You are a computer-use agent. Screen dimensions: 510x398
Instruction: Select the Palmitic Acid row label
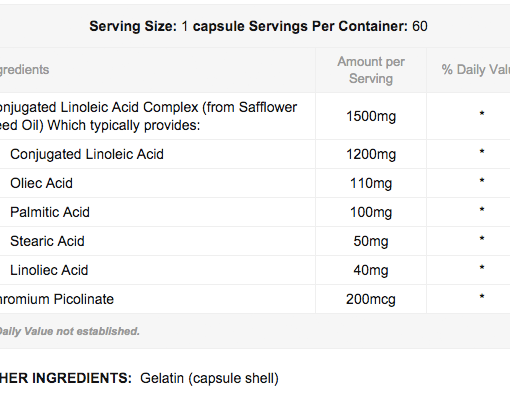click(x=50, y=212)
